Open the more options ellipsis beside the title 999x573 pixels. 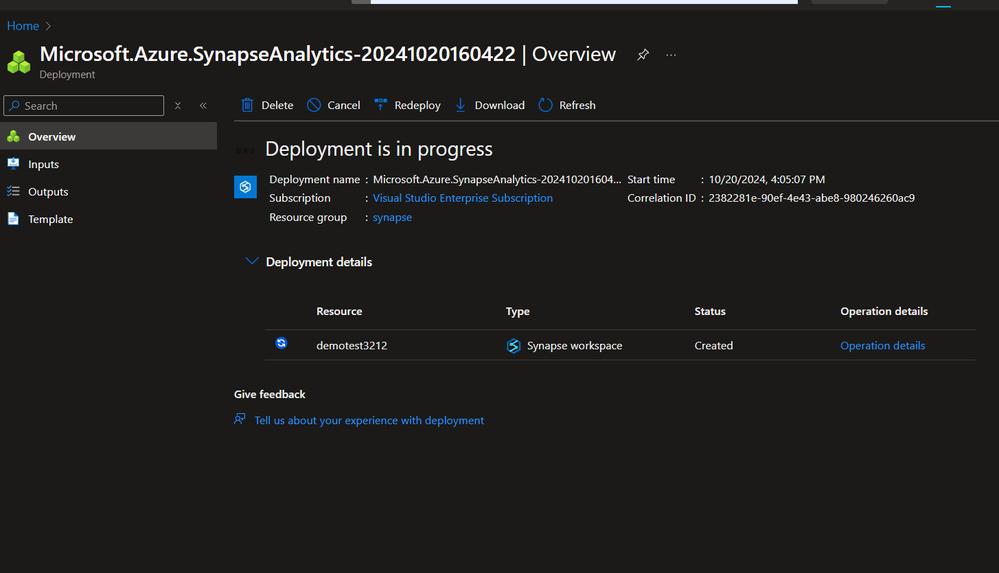[671, 55]
